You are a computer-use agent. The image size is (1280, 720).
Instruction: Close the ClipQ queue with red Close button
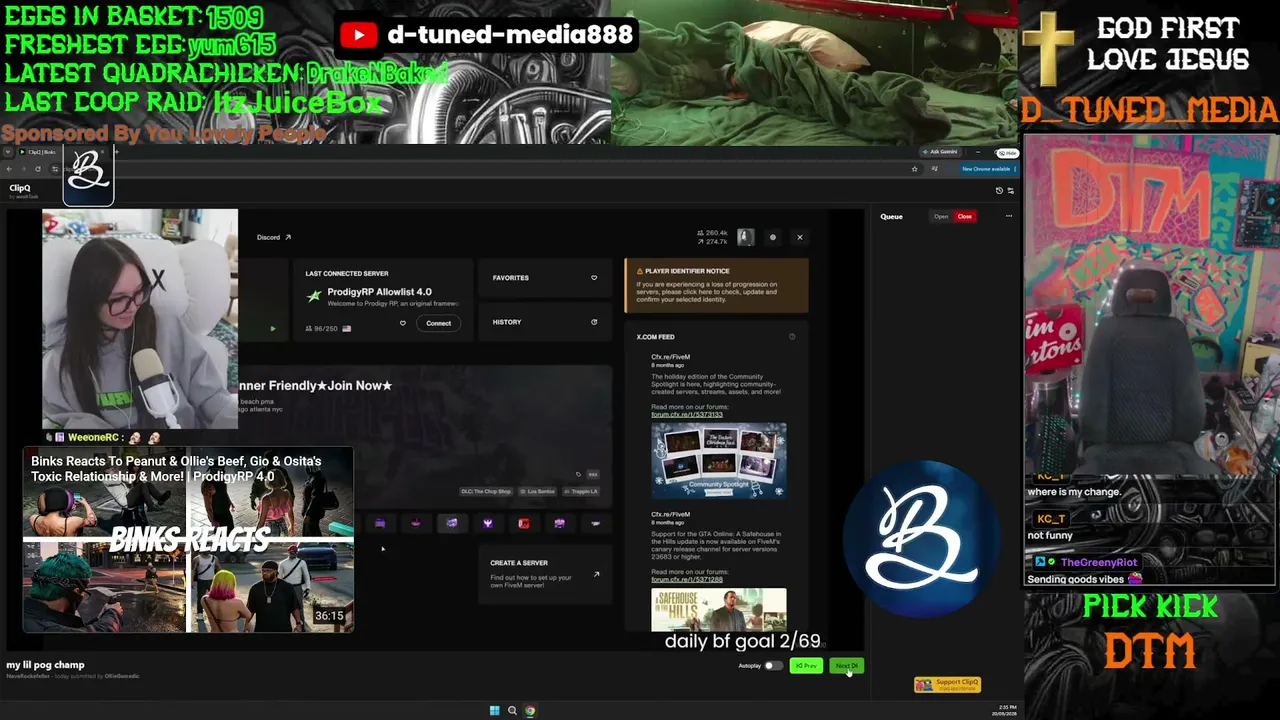coord(965,216)
